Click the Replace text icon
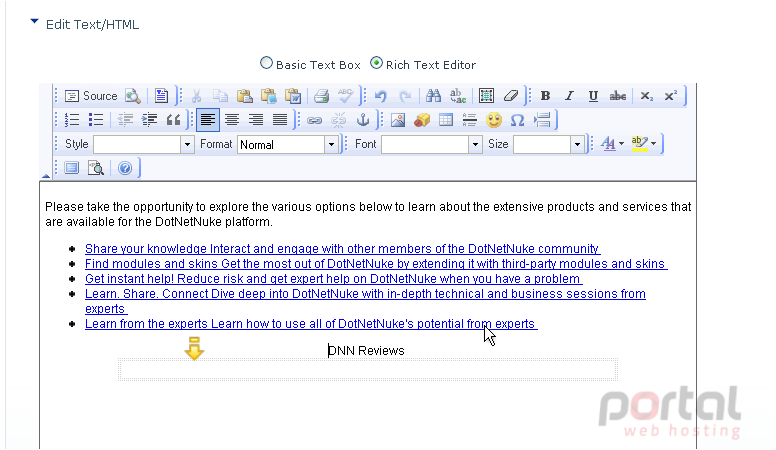Viewport: 776px width, 450px height. pos(458,96)
